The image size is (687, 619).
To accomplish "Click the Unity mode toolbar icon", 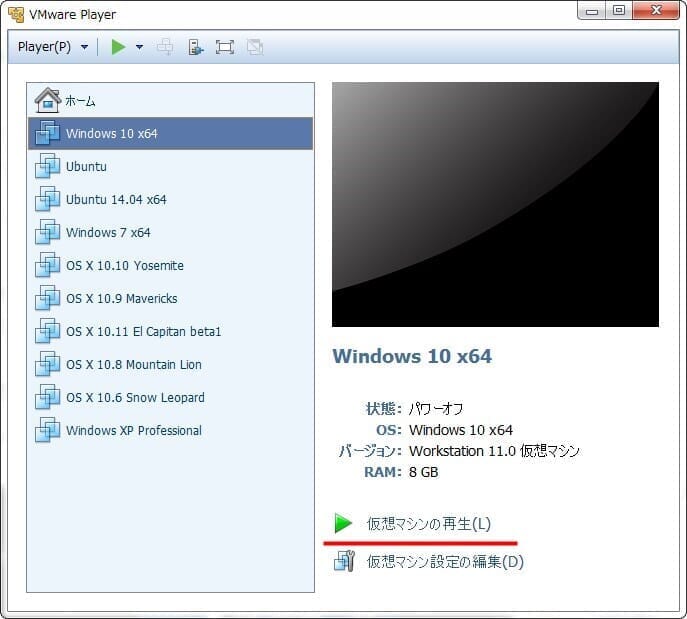I will click(254, 47).
